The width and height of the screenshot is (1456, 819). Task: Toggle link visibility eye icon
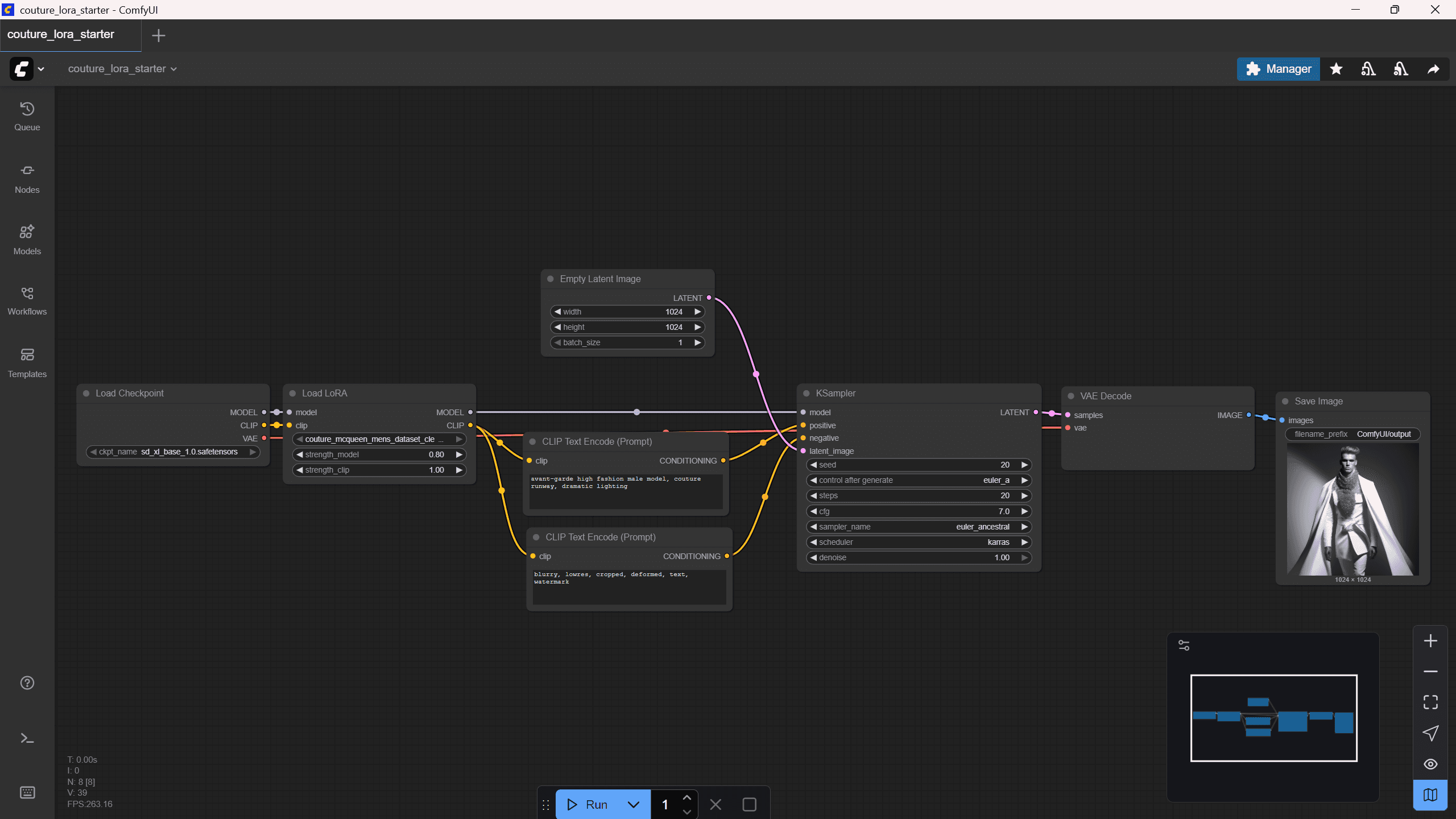coord(1430,764)
